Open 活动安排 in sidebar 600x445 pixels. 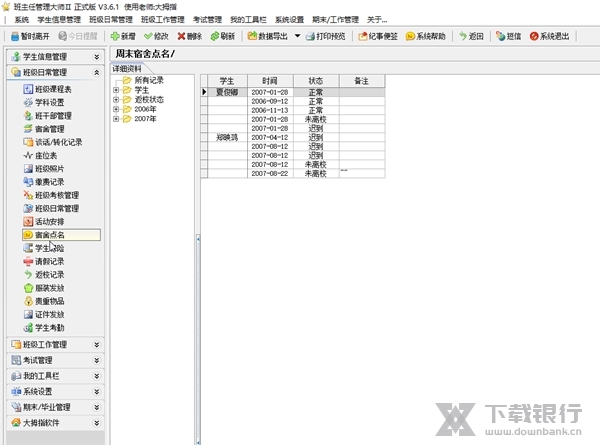(x=44, y=222)
